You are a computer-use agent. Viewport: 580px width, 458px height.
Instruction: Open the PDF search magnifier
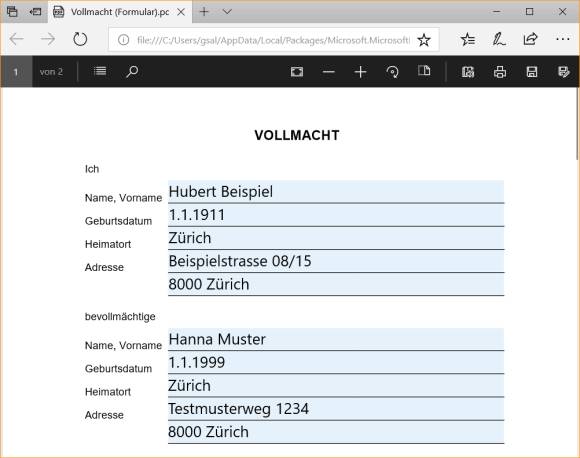[132, 71]
